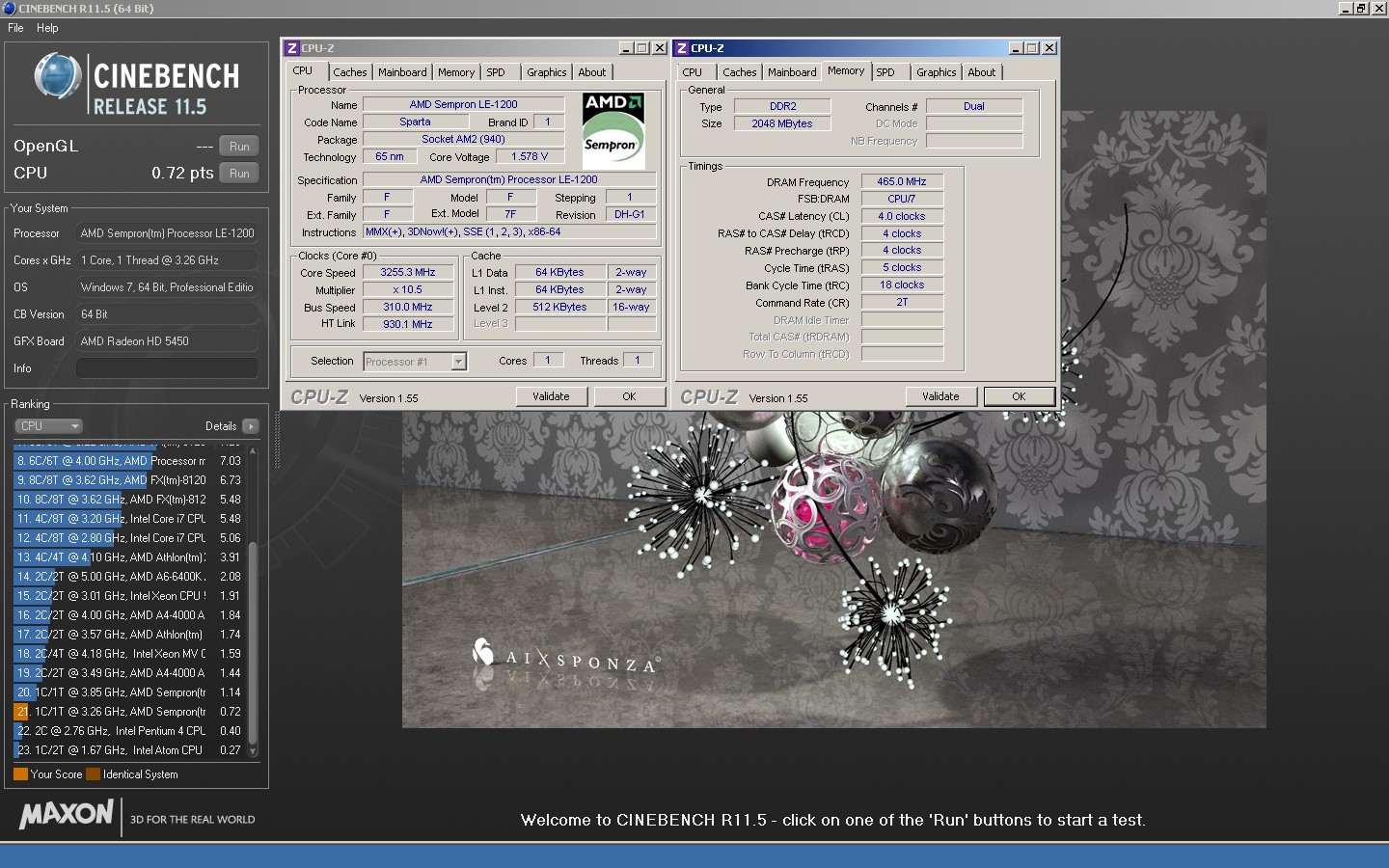Click the right CPU-Z window title icon
1389x868 pixels.
pos(682,48)
